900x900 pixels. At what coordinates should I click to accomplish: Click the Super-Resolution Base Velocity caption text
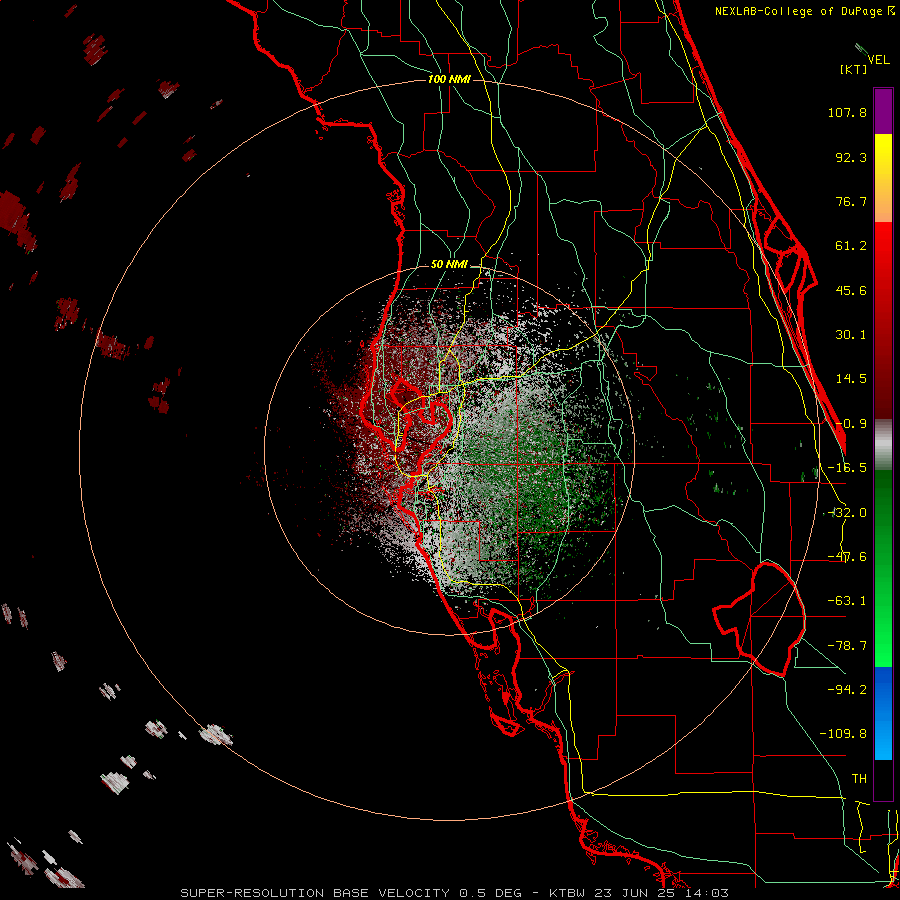(454, 893)
